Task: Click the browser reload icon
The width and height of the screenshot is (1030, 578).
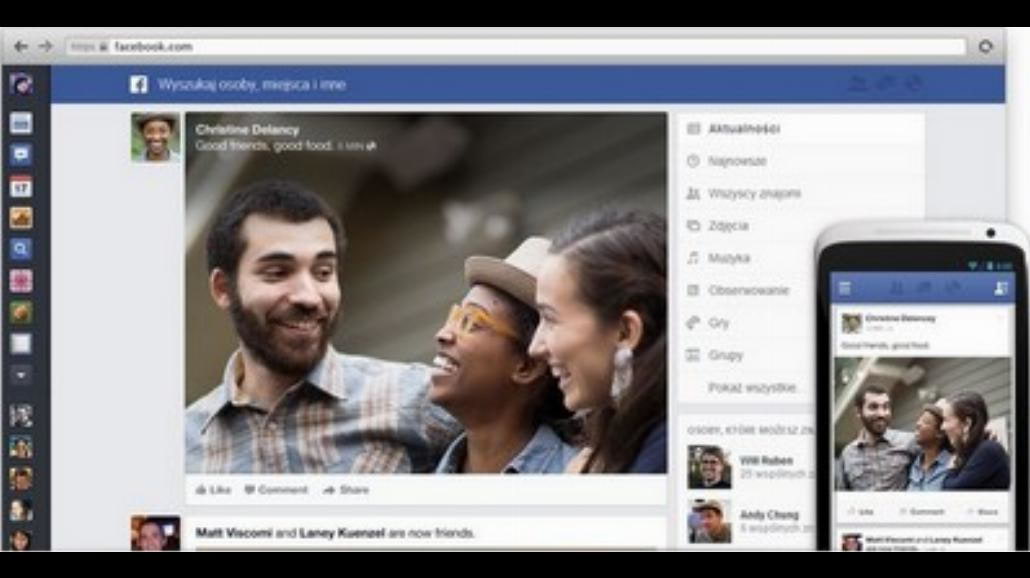Action: point(985,47)
